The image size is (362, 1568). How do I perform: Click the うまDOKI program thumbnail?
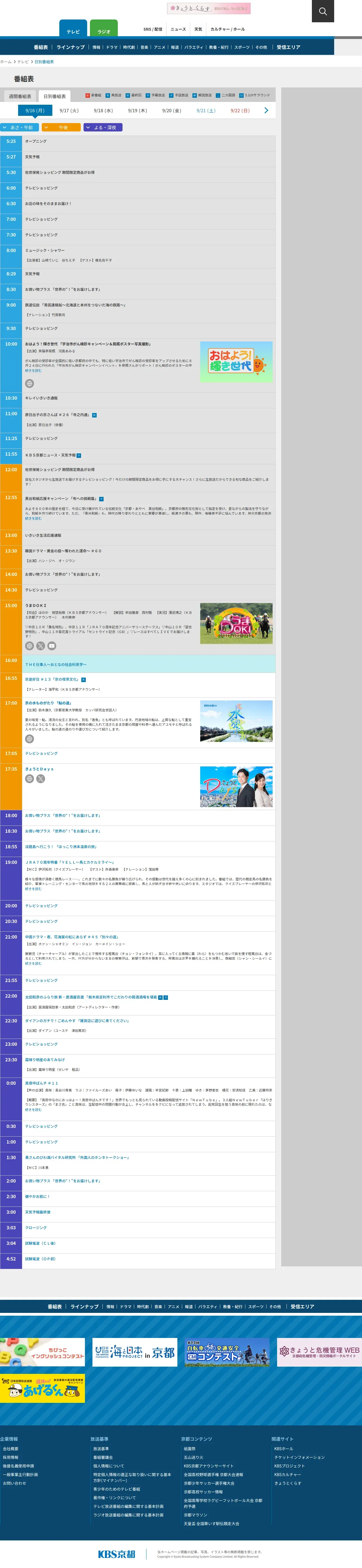[236, 623]
